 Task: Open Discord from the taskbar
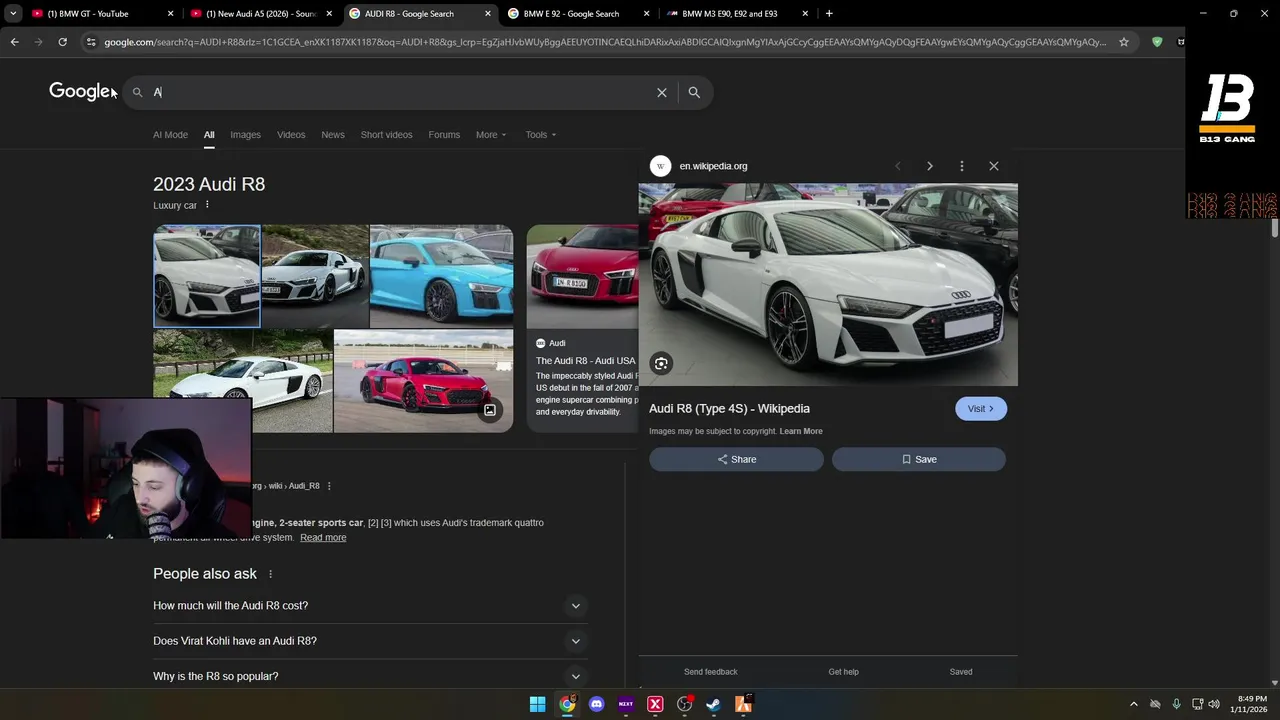[597, 704]
